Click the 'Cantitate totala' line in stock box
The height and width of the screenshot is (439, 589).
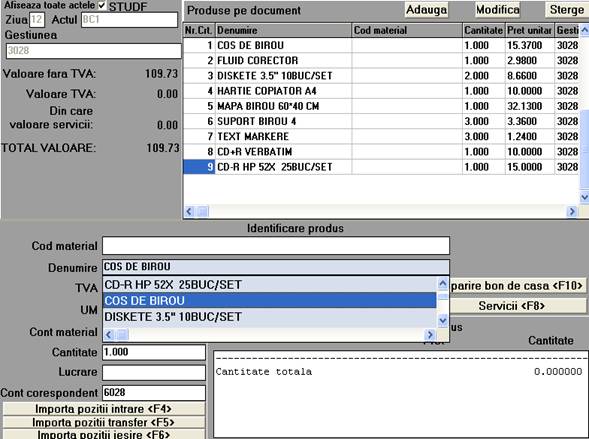point(399,372)
